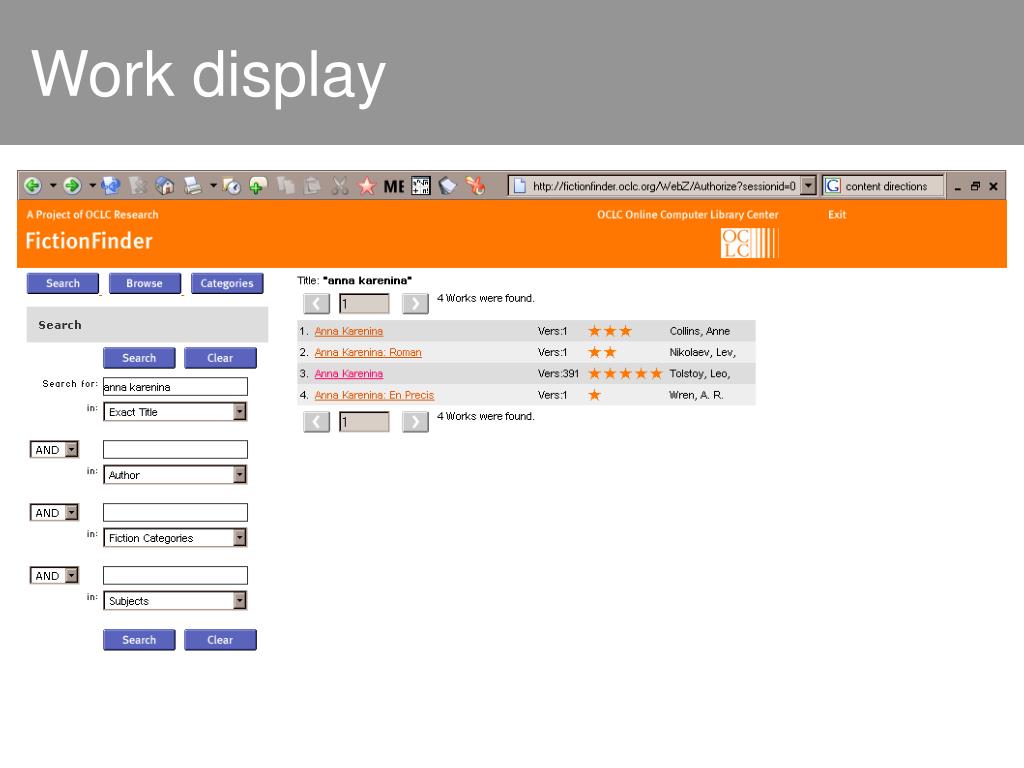Open the Fiction Categories dropdown
The height and width of the screenshot is (768, 1024).
[175, 537]
